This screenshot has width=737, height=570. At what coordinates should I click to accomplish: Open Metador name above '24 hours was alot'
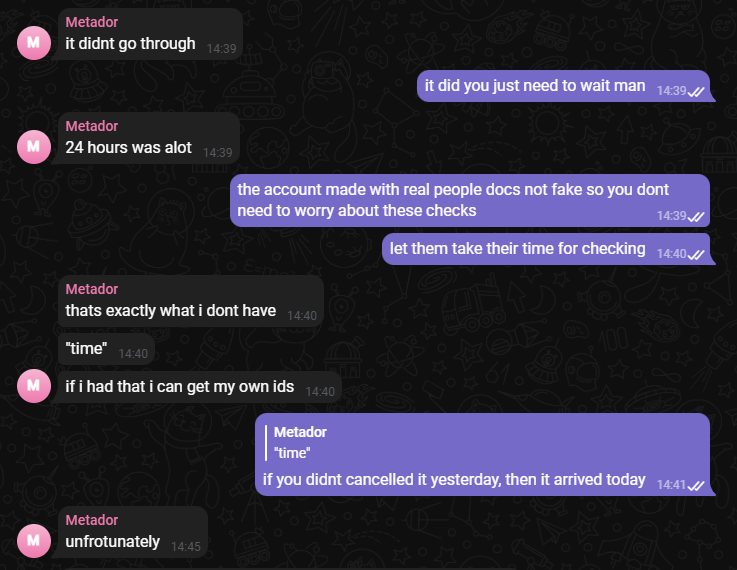[92, 126]
